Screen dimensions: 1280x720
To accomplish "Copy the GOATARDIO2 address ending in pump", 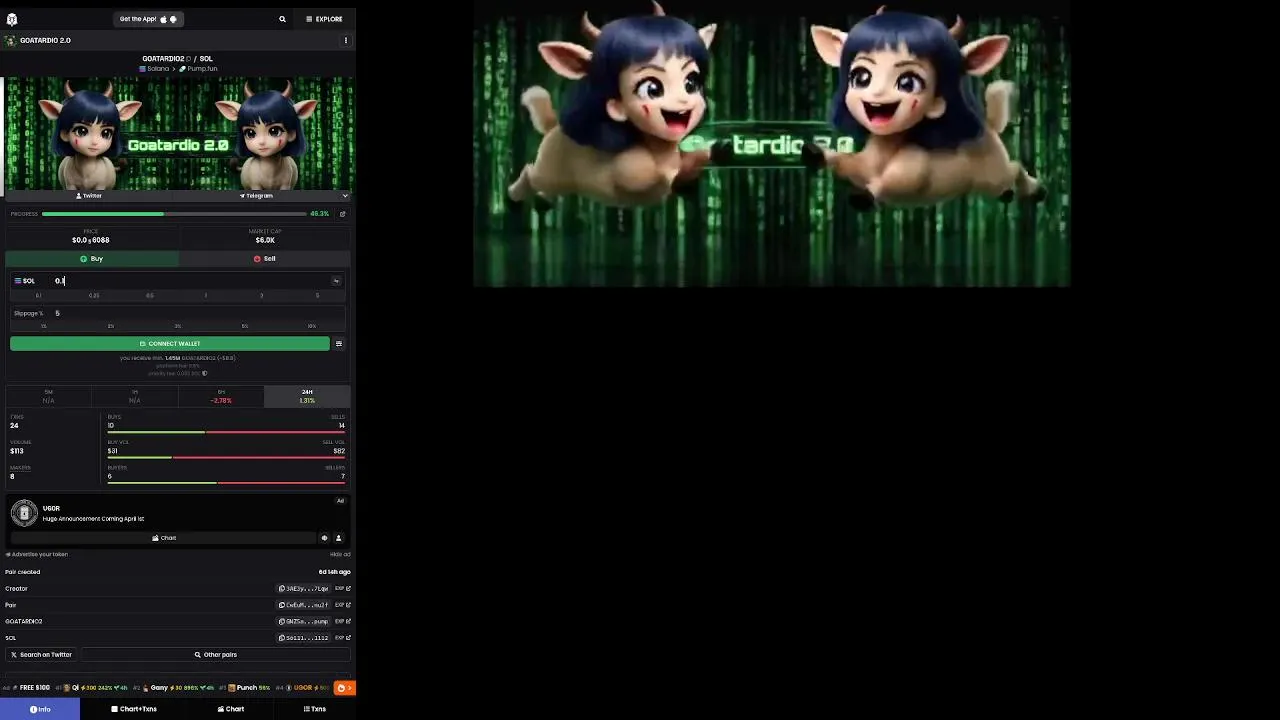I will (x=304, y=622).
